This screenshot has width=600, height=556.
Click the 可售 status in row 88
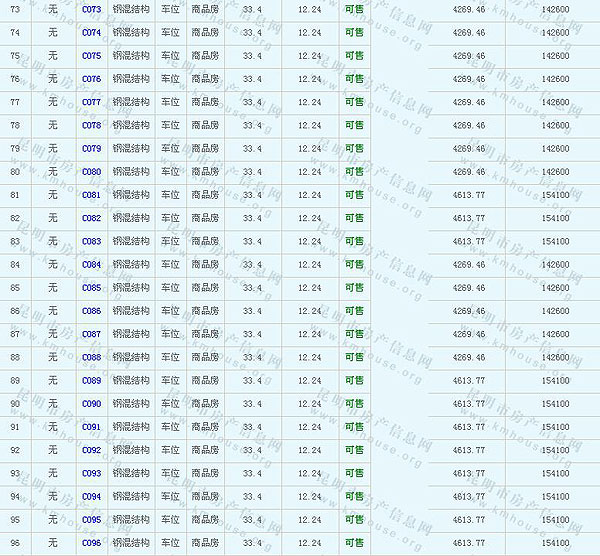pyautogui.click(x=354, y=357)
